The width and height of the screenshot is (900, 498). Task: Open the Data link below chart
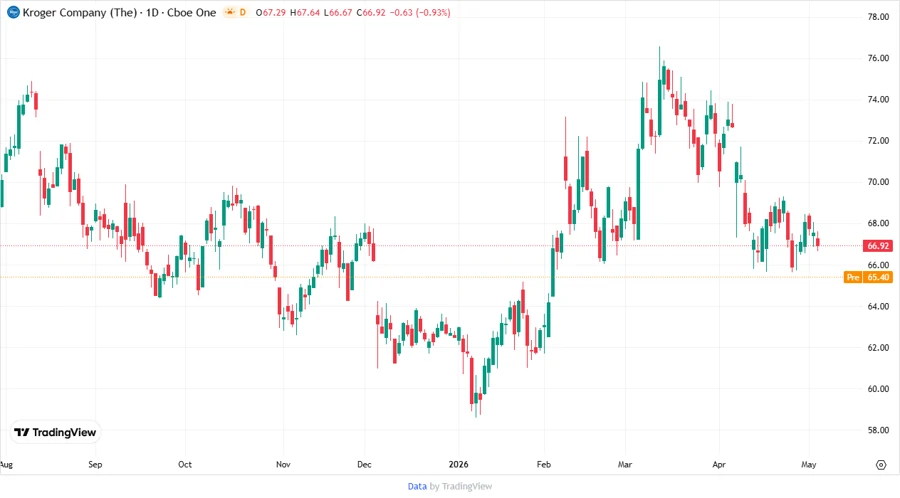(417, 487)
